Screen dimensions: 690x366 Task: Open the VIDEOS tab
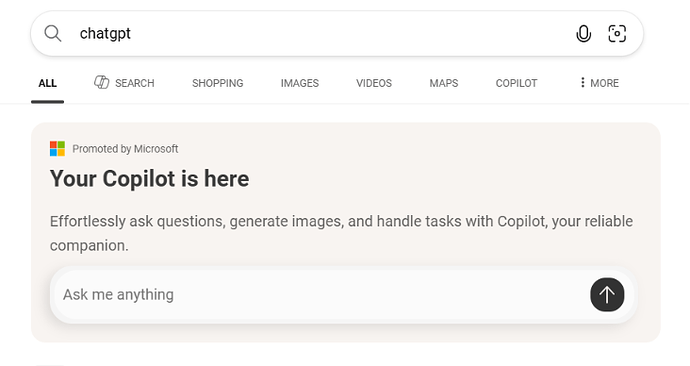pyautogui.click(x=374, y=83)
